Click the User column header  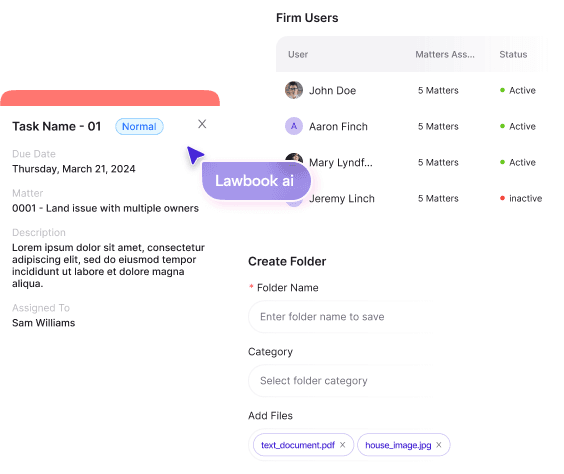[298, 54]
